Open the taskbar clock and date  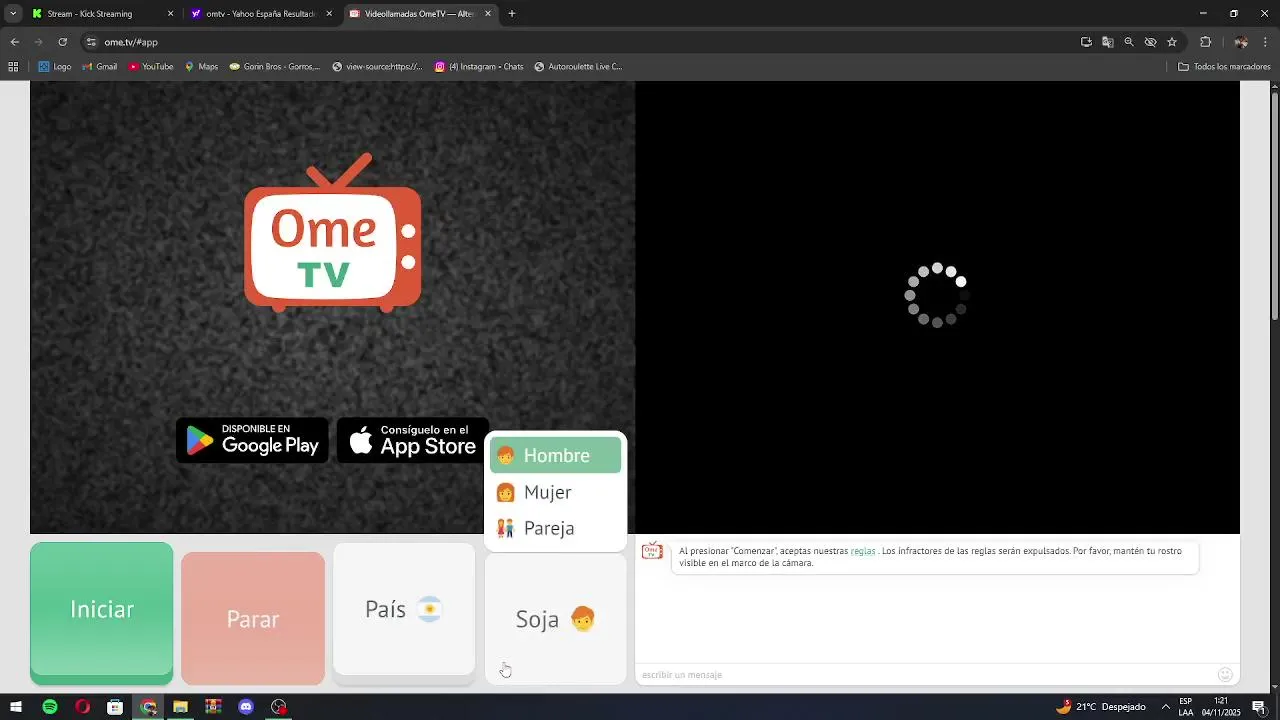tap(1221, 707)
